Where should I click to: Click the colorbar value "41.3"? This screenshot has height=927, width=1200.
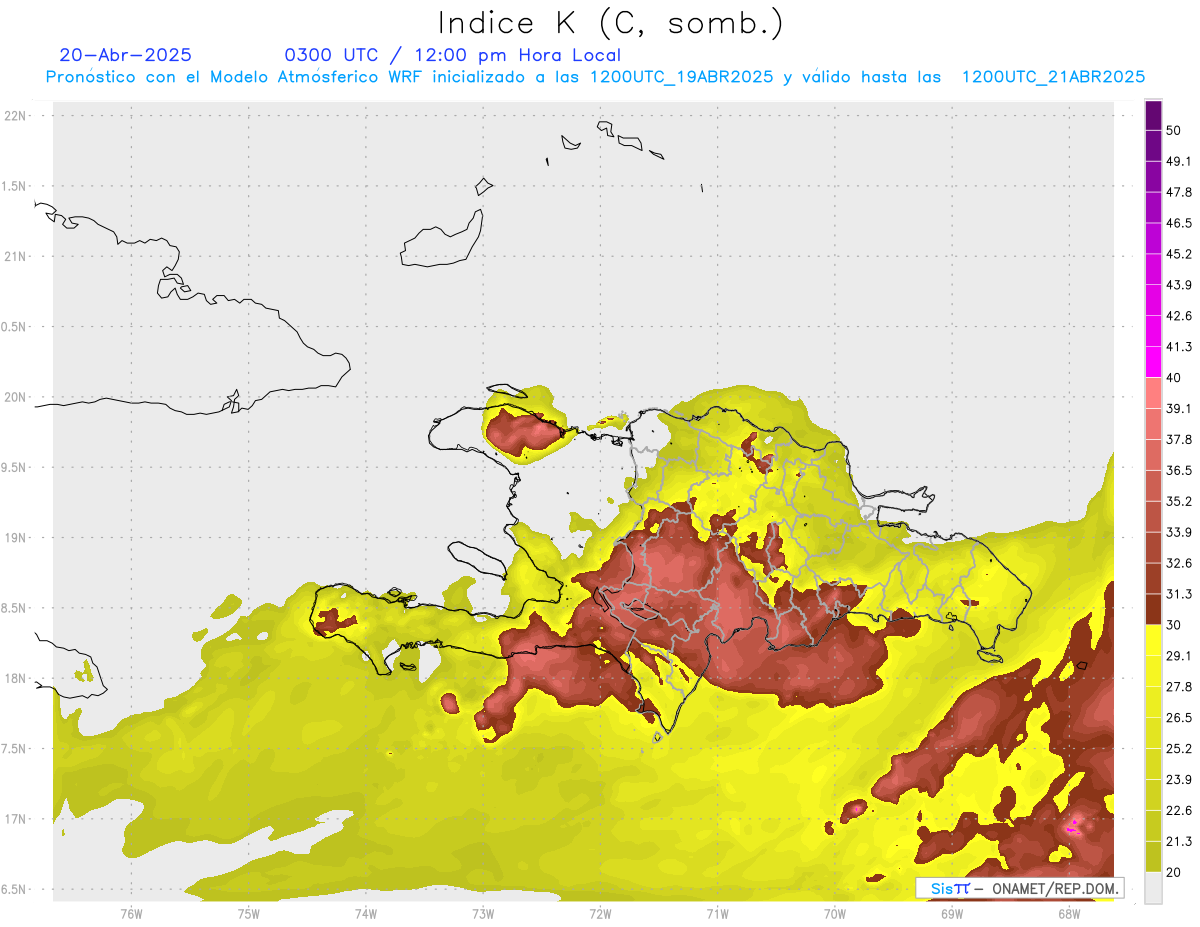point(1179,347)
